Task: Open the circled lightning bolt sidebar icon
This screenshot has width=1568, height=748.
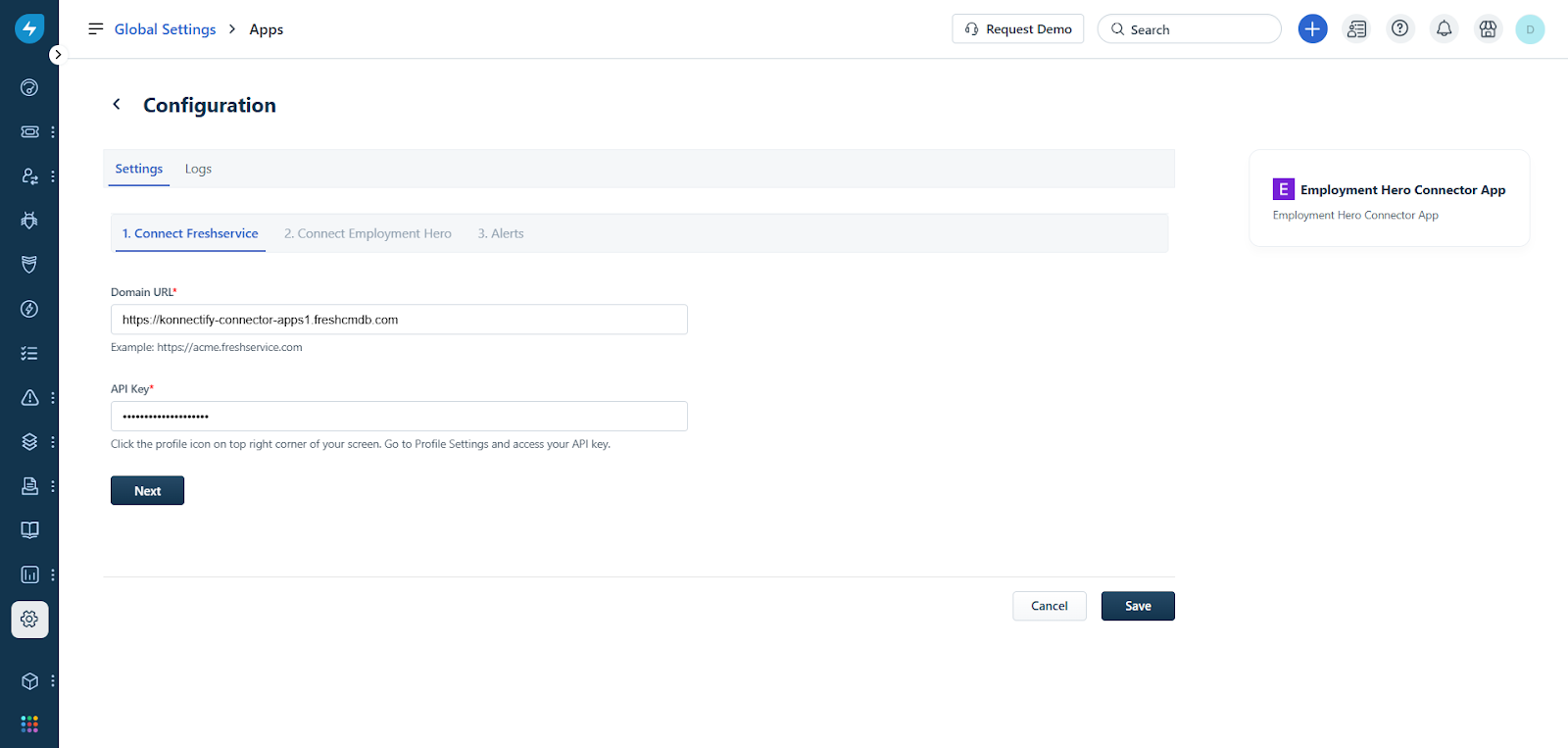Action: tap(29, 309)
